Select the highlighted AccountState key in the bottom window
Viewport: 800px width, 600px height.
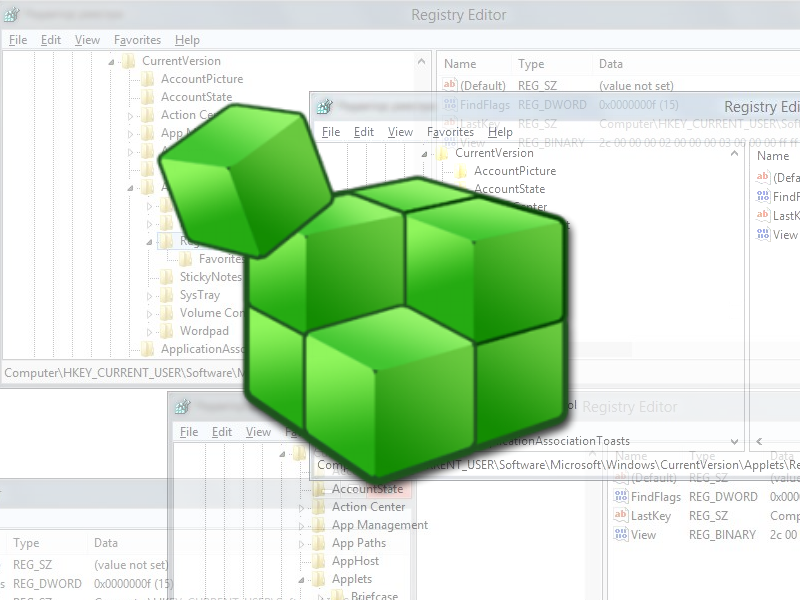tap(367, 489)
